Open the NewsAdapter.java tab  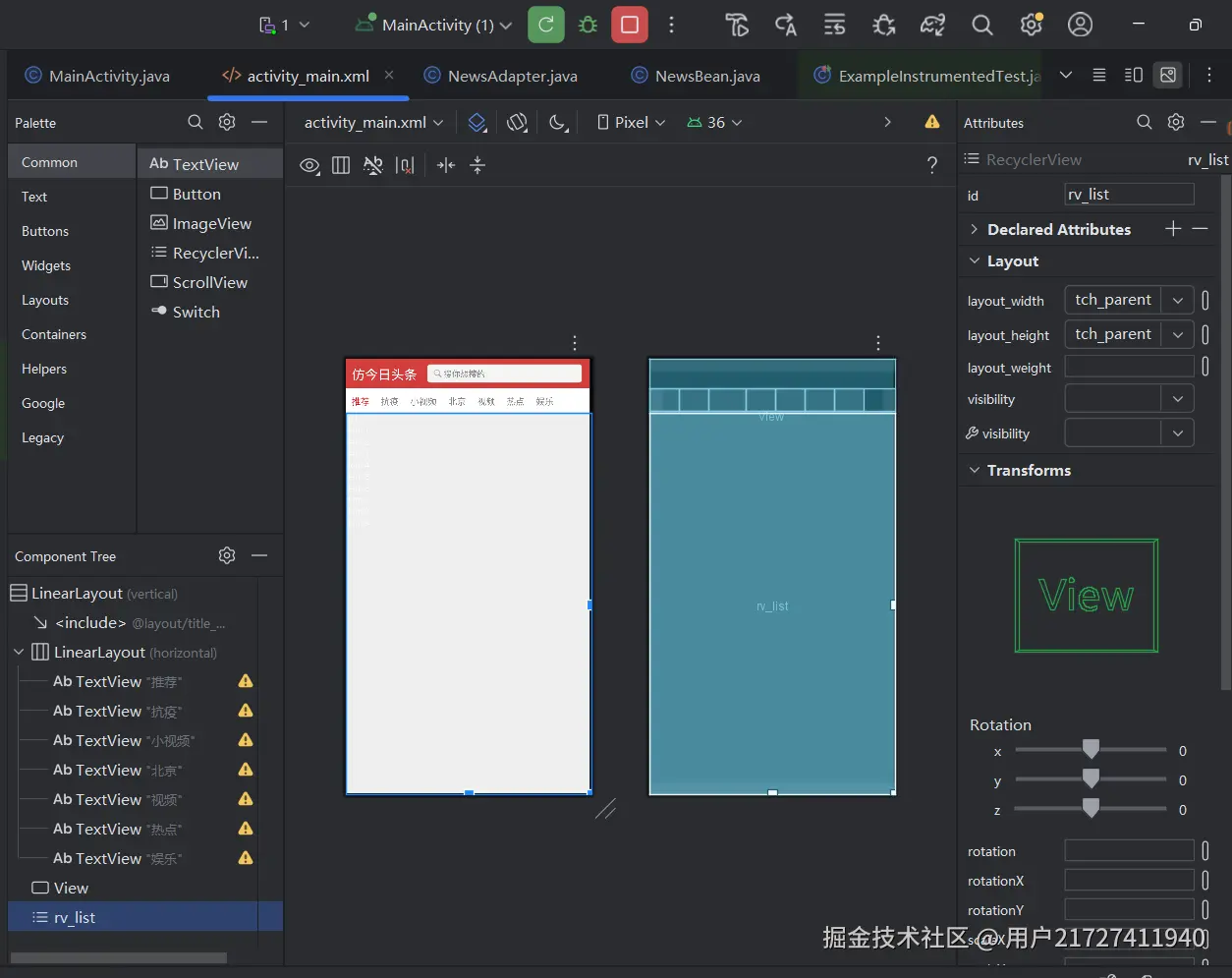(x=511, y=76)
